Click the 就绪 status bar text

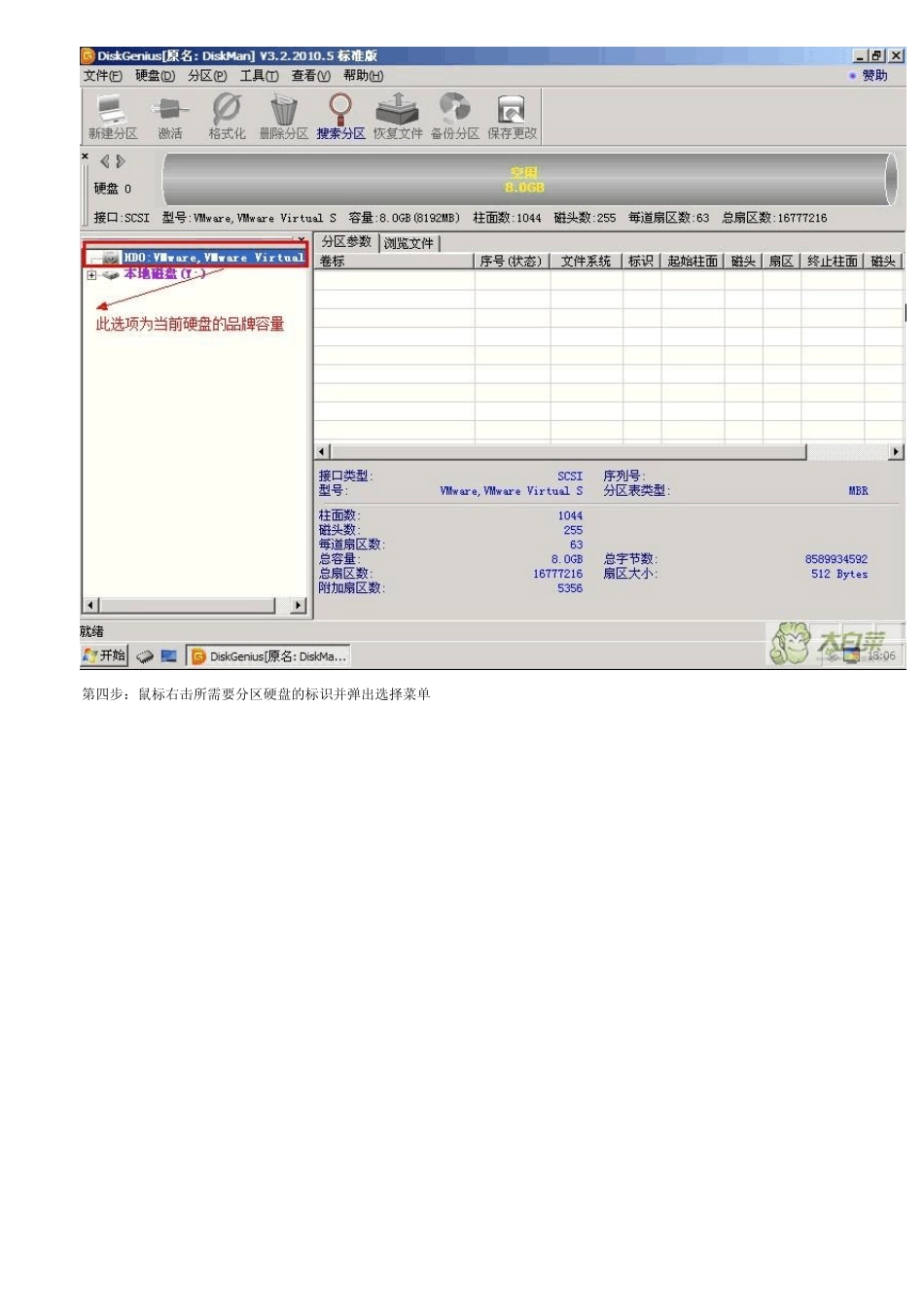(92, 631)
